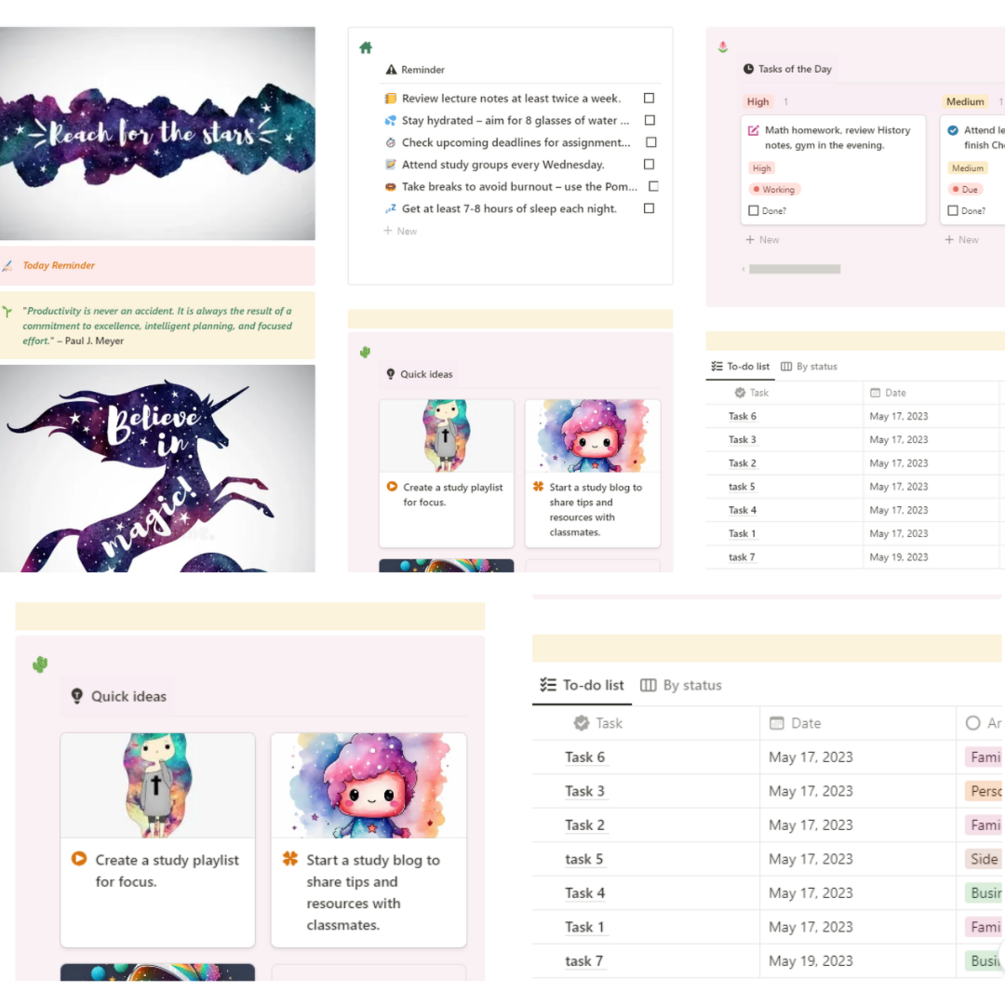Add a New item under the Reminder list
This screenshot has height=1005, width=1005.
coord(400,231)
